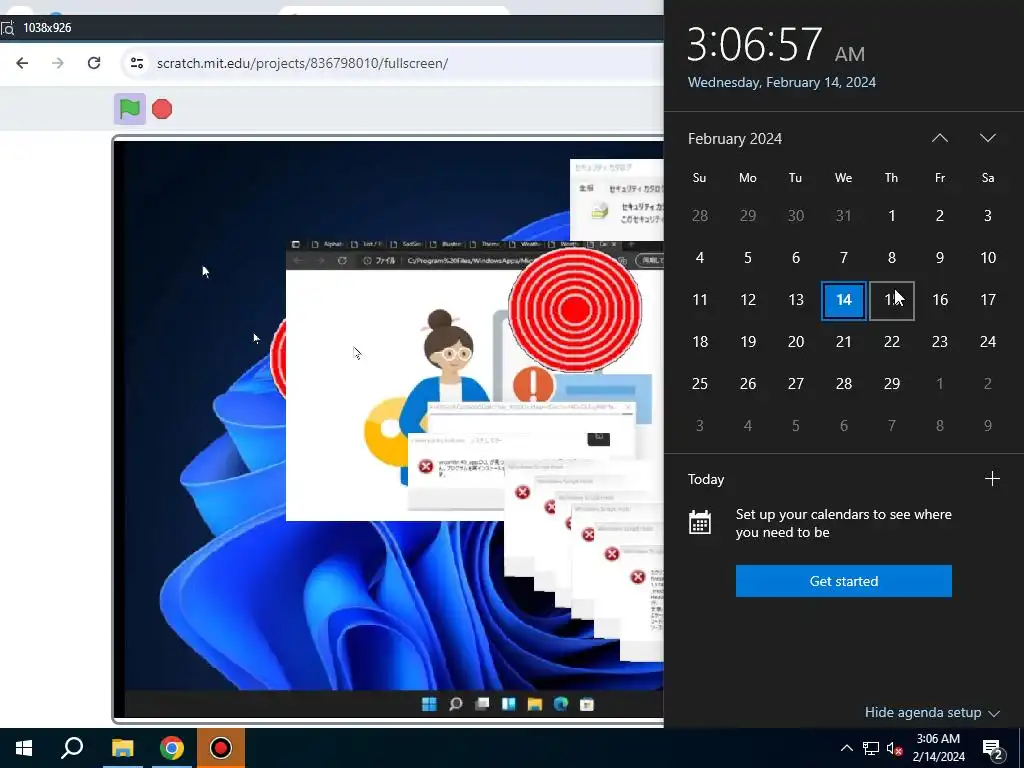Viewport: 1024px width, 768px height.
Task: Select today, February 14, in calendar
Action: coord(844,300)
